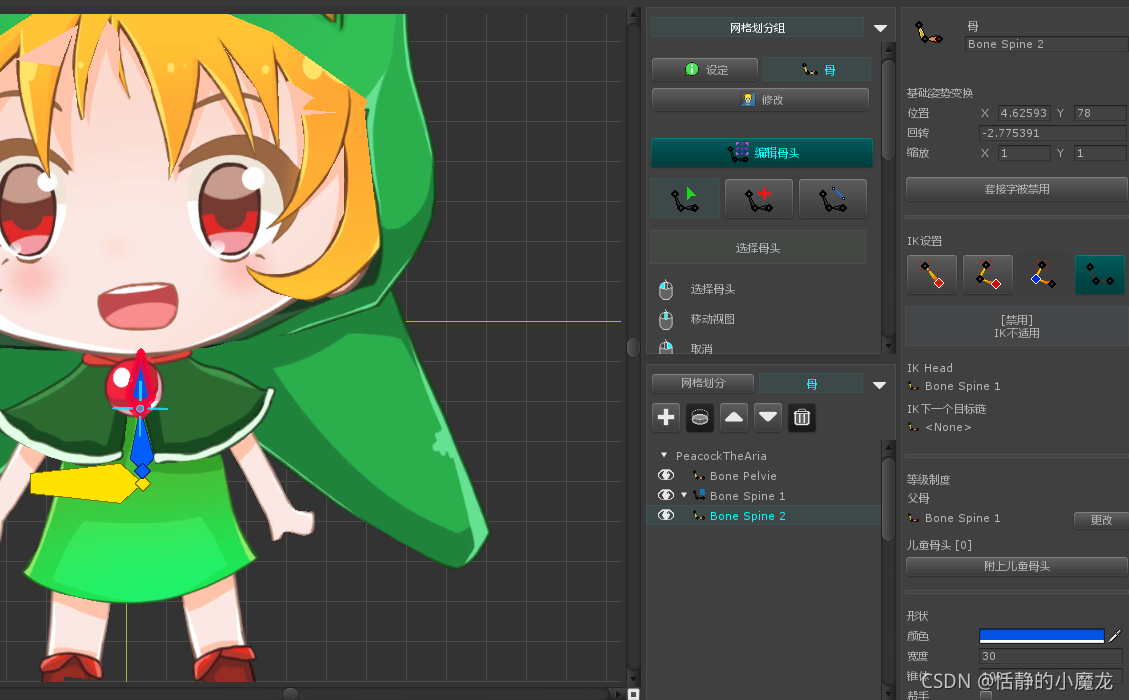The image size is (1129, 700).
Task: Collapse the PeacockTheAria tree root
Action: pos(664,455)
